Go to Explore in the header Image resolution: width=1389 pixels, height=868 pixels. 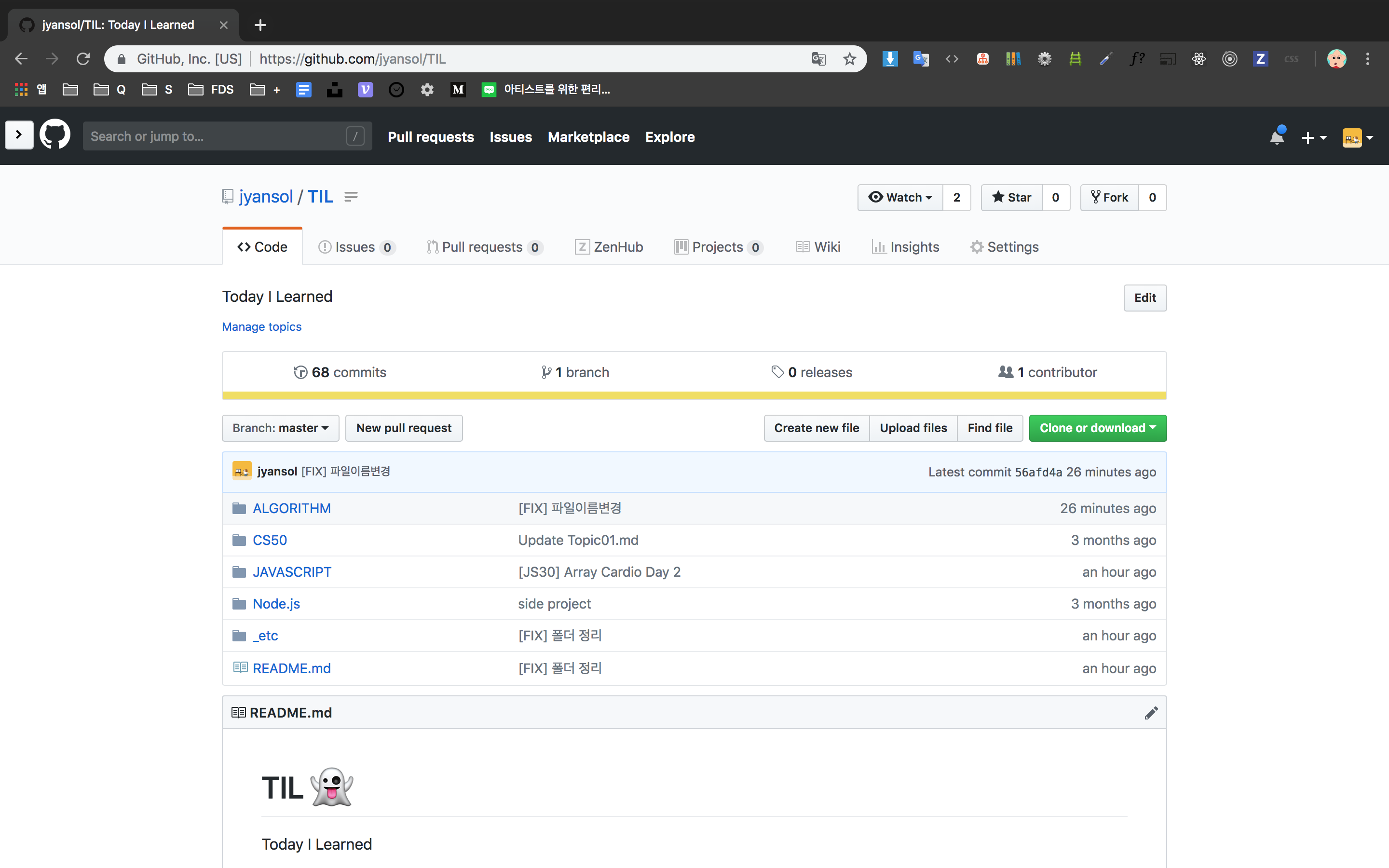pyautogui.click(x=670, y=136)
